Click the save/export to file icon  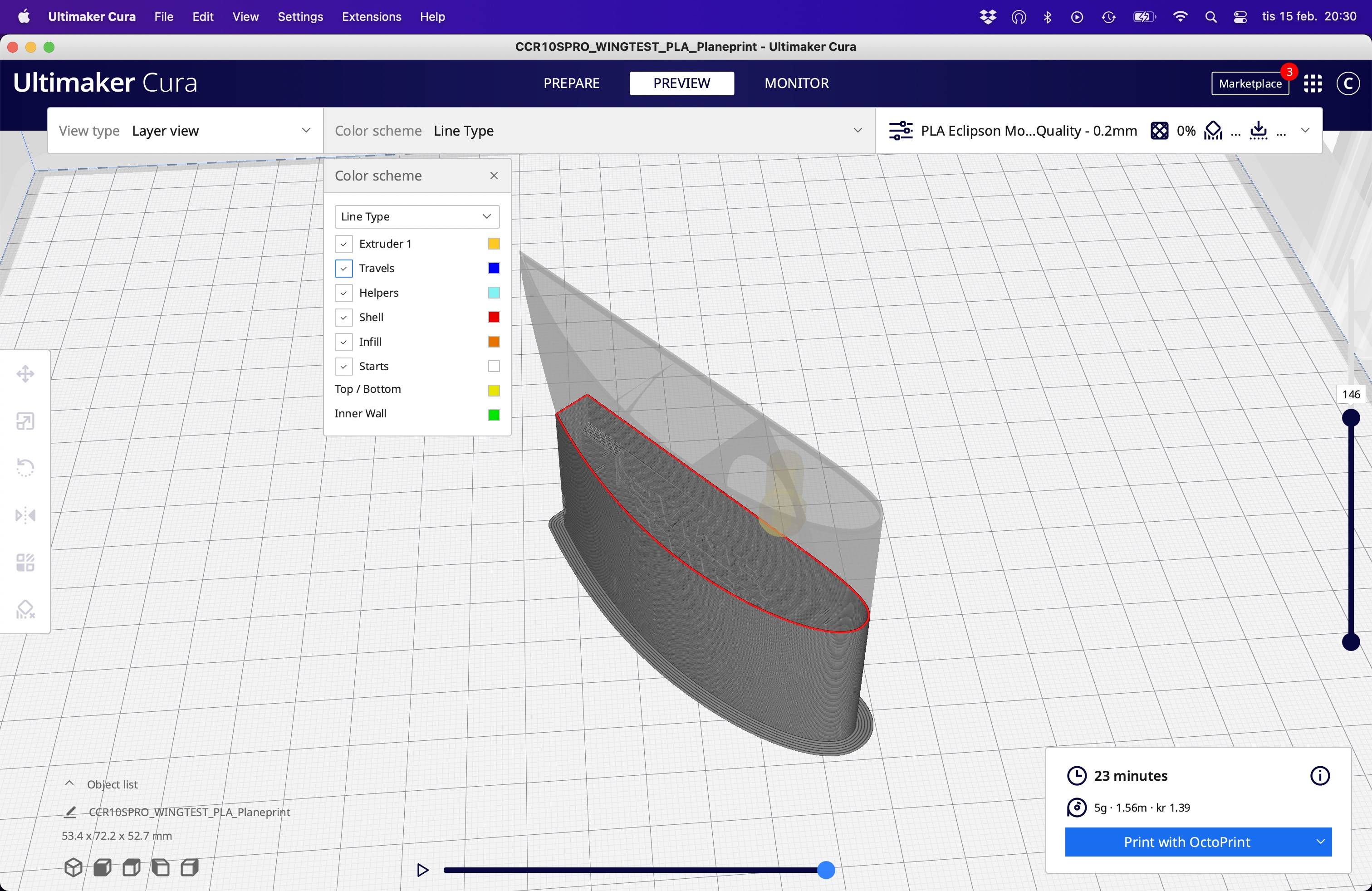(x=1258, y=130)
